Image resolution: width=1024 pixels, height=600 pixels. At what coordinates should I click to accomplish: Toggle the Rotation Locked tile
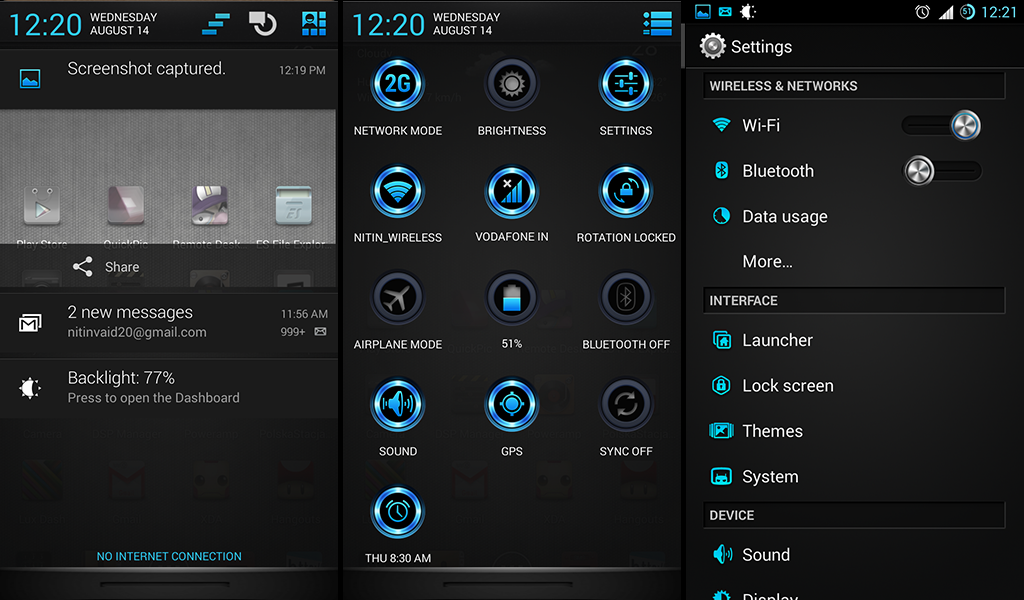[x=626, y=192]
